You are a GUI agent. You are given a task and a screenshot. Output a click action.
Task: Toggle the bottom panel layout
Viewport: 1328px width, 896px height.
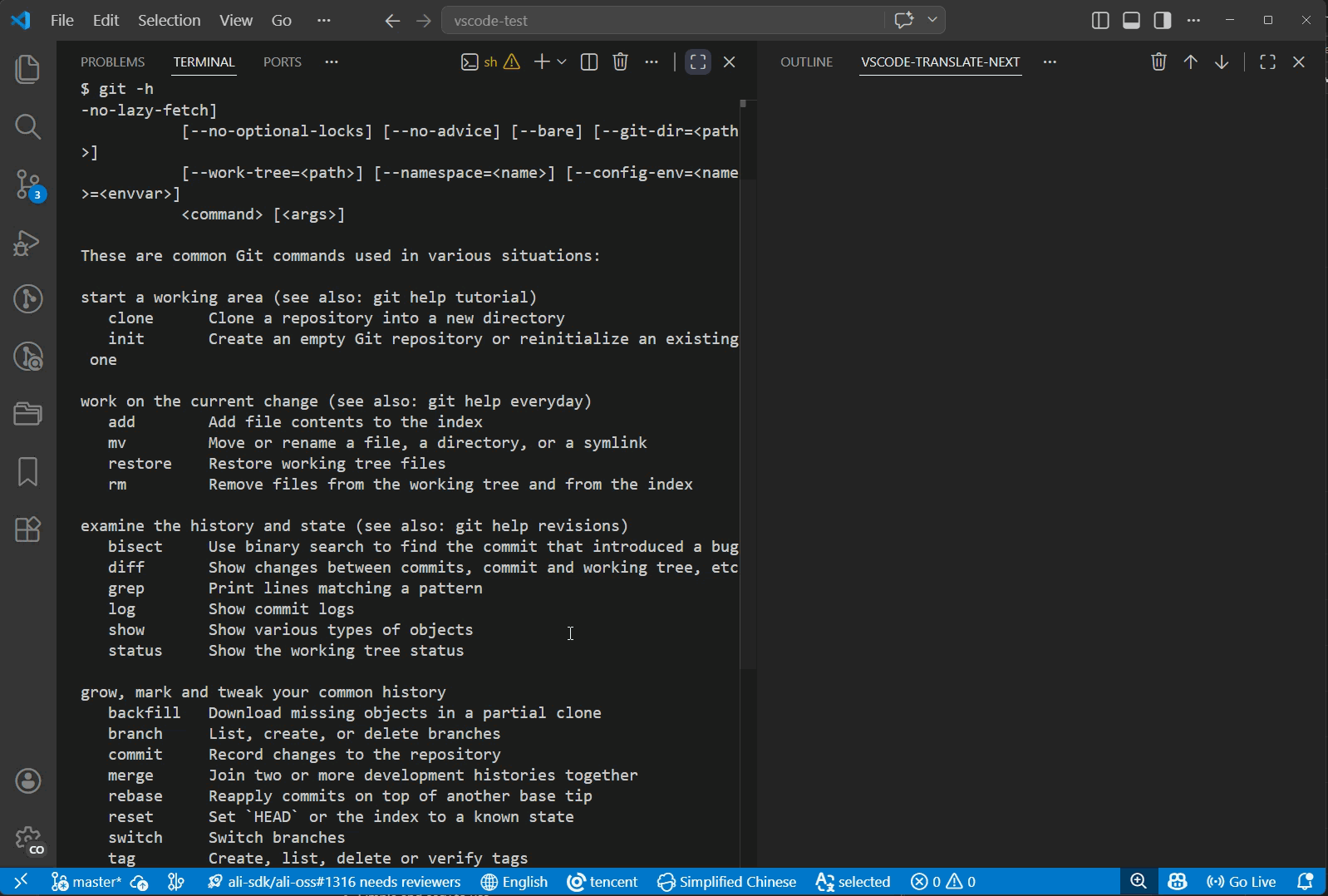[1131, 21]
